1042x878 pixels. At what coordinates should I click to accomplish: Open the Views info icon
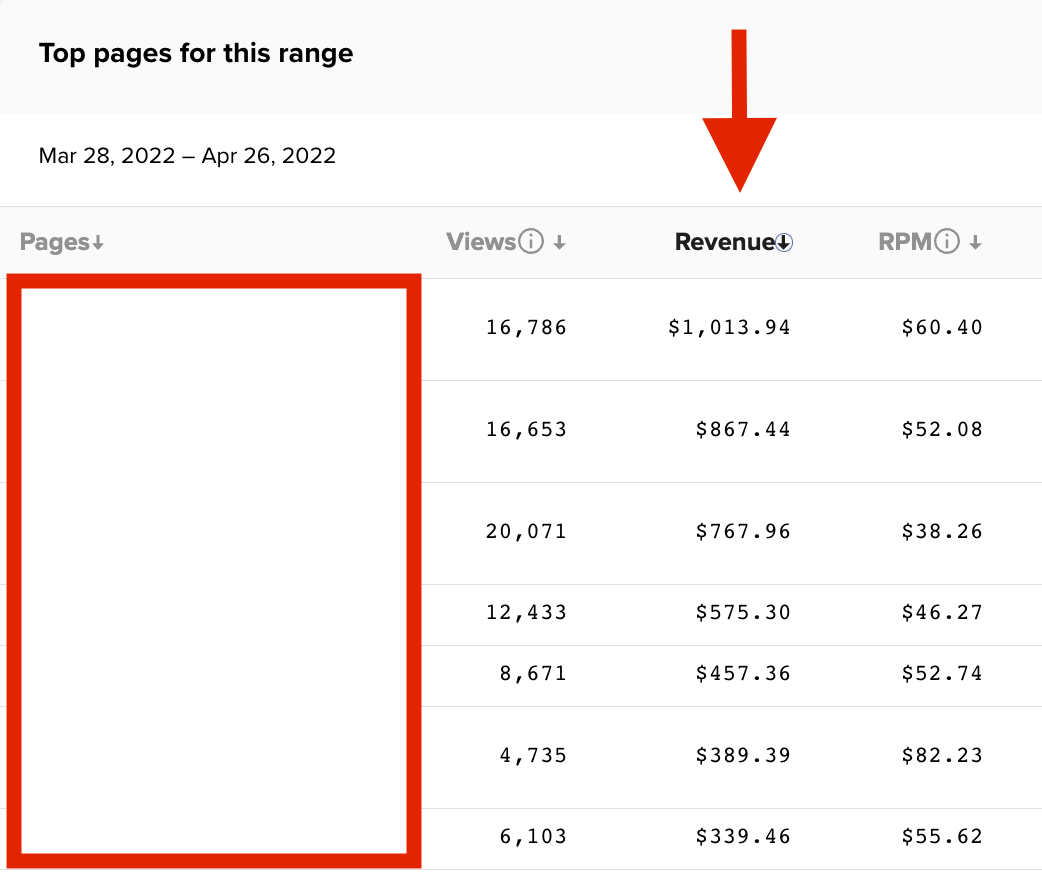click(x=531, y=241)
